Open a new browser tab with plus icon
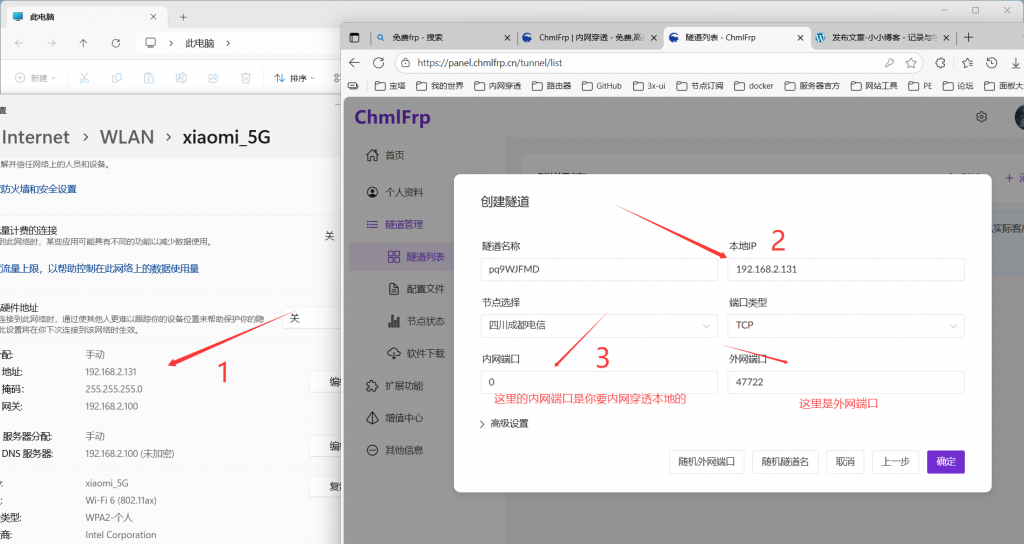The image size is (1024, 544). (968, 37)
